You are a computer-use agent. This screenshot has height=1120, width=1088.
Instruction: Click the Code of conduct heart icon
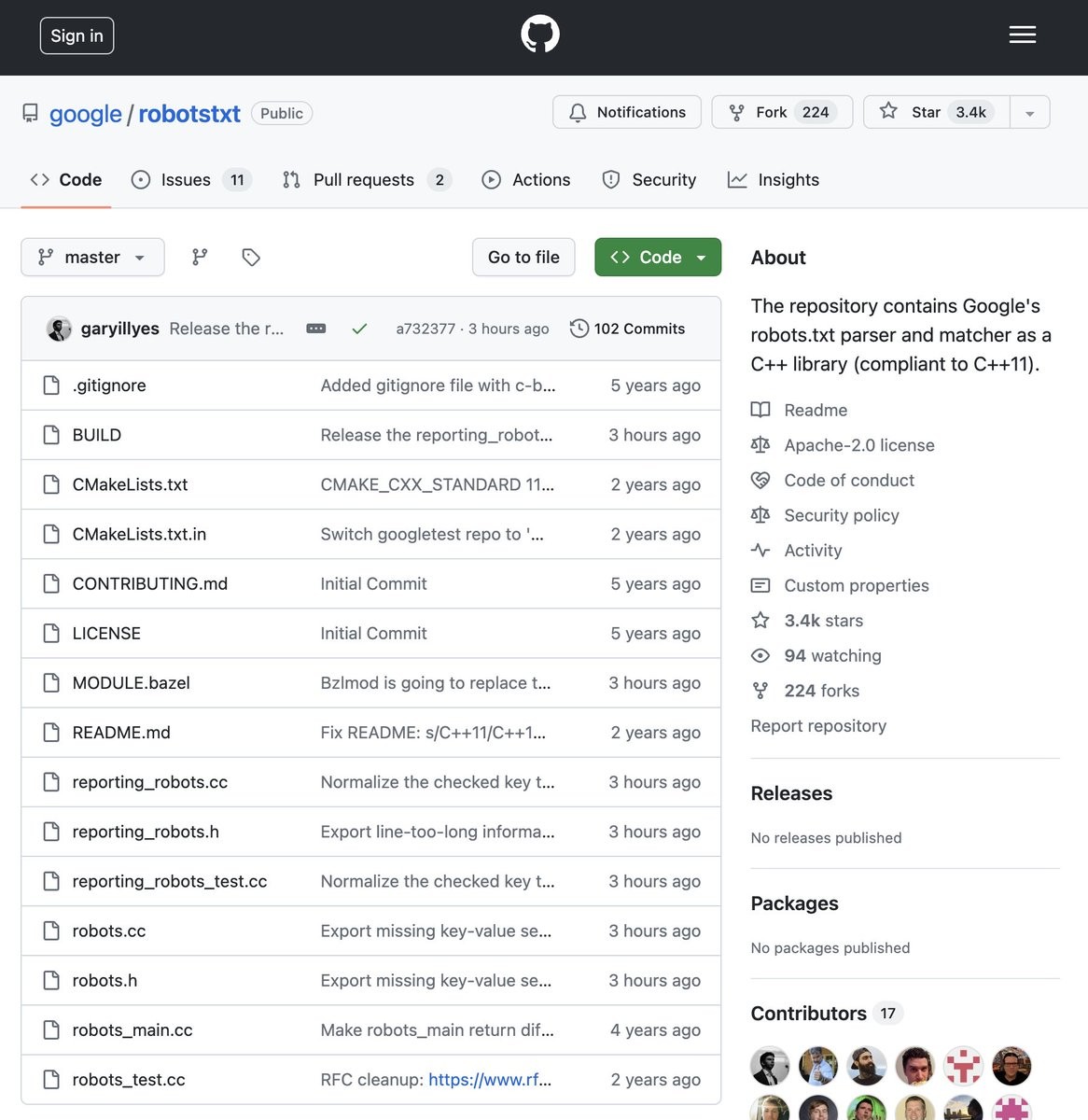click(x=760, y=480)
